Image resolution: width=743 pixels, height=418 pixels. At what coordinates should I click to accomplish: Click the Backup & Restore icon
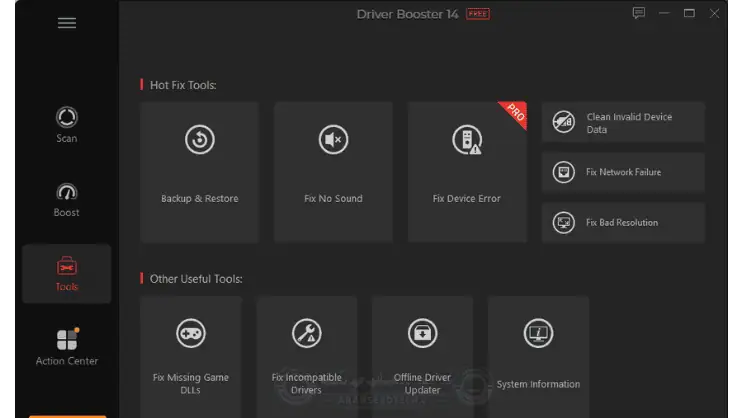tap(199, 139)
